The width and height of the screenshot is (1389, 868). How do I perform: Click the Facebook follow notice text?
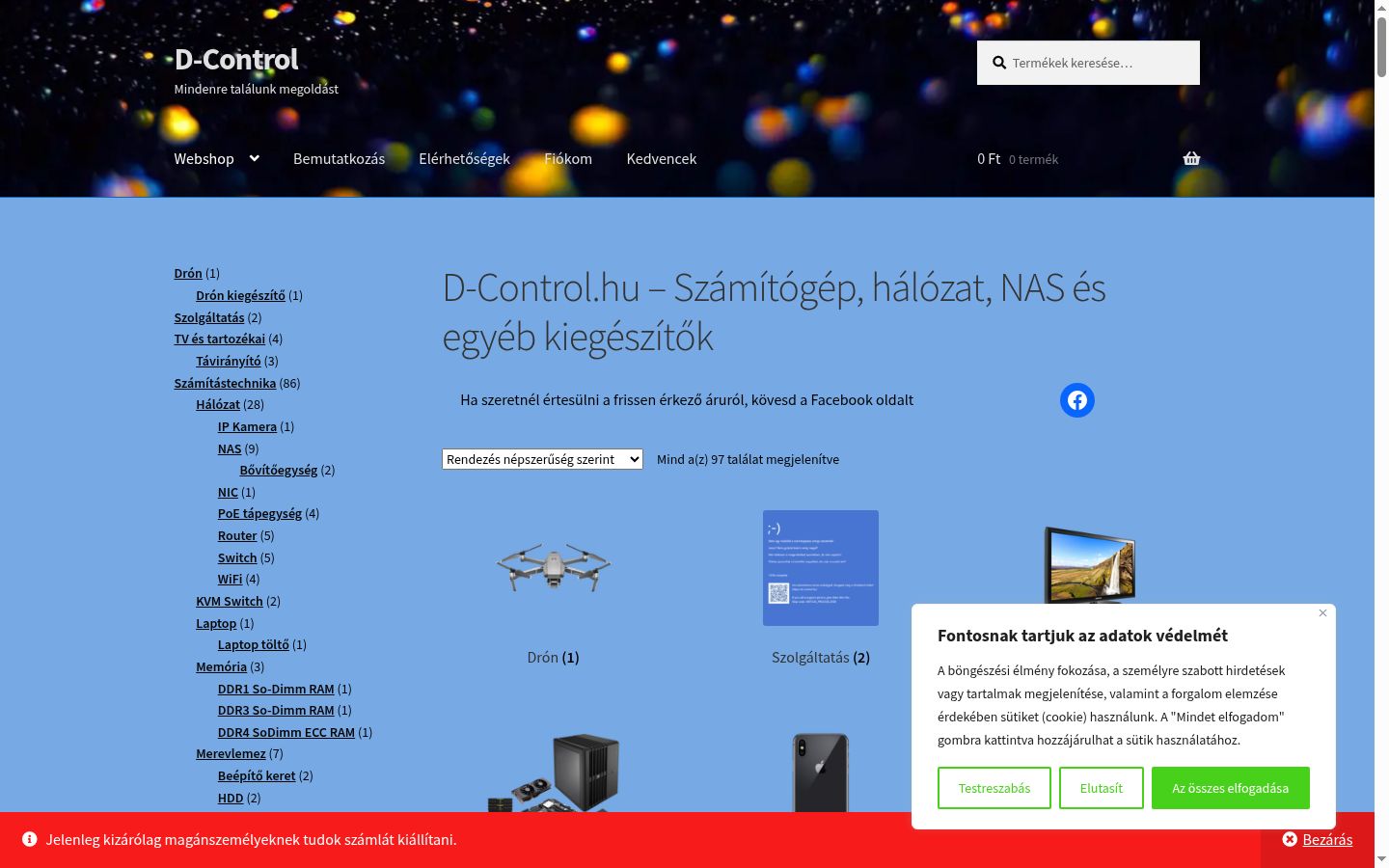point(687,400)
